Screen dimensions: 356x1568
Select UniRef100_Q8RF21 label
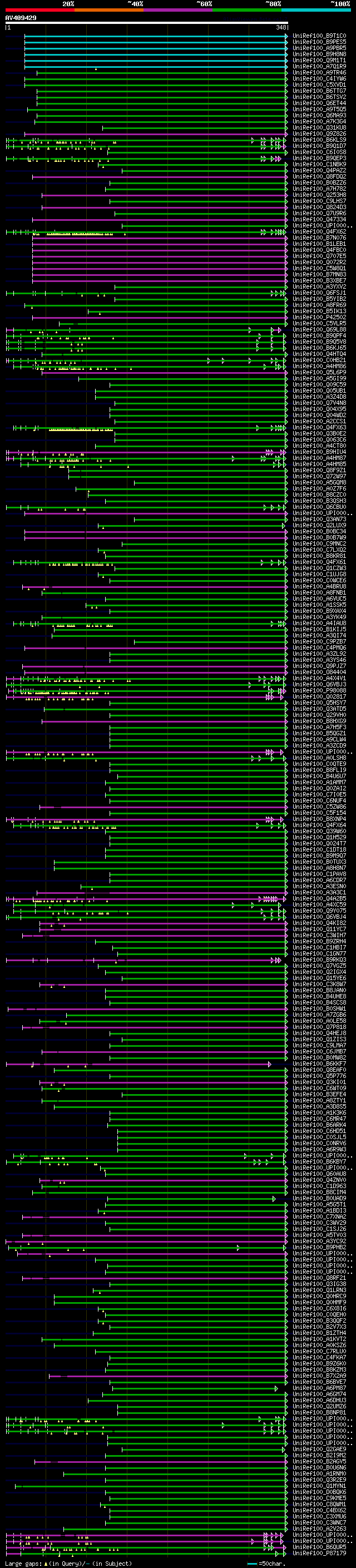319,1278
